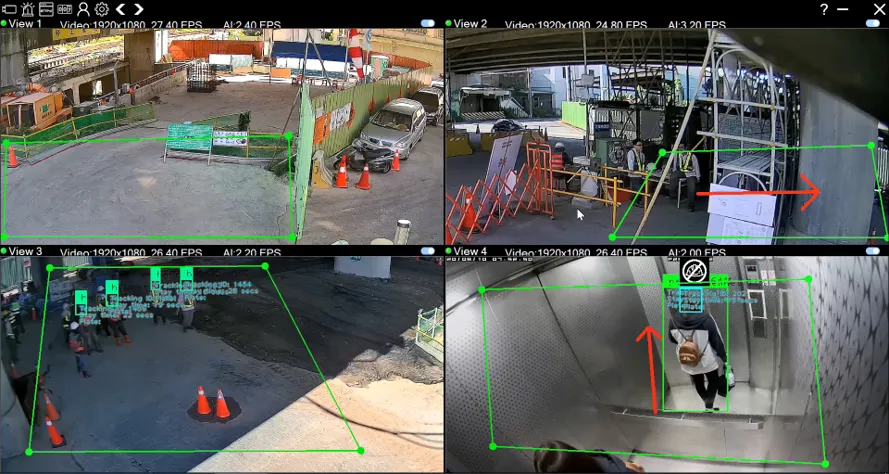Go to previous page with left chevron
The image size is (889, 474).
(x=121, y=9)
